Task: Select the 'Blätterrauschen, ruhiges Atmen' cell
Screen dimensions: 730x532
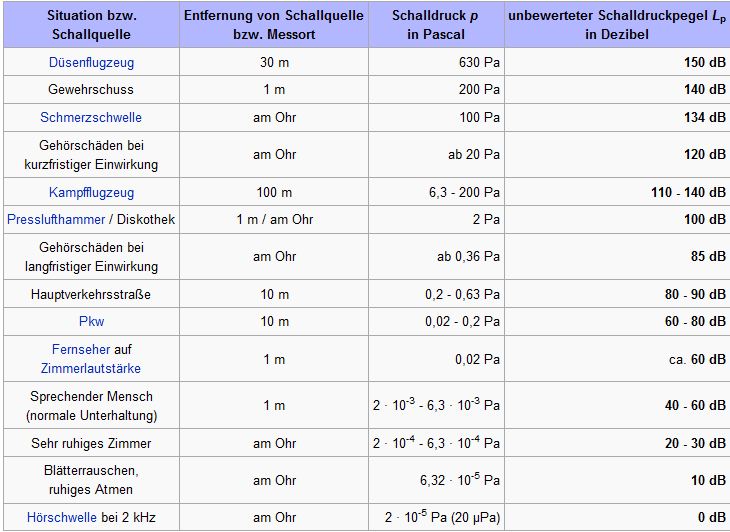Action: click(x=91, y=480)
